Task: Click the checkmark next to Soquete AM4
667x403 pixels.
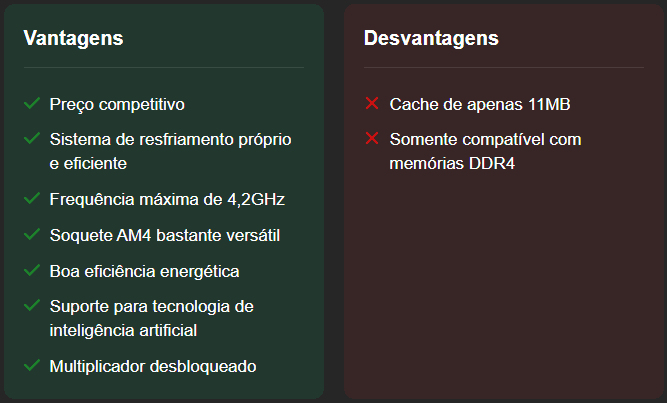Action: click(32, 234)
